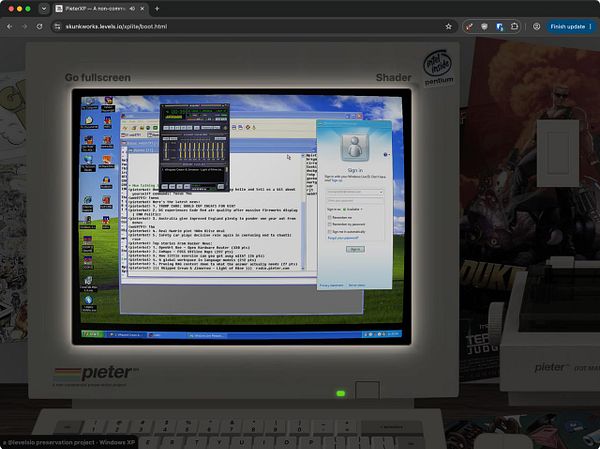Open the Windows XP Start button
Viewport: 600px width, 449px height.
(93, 335)
